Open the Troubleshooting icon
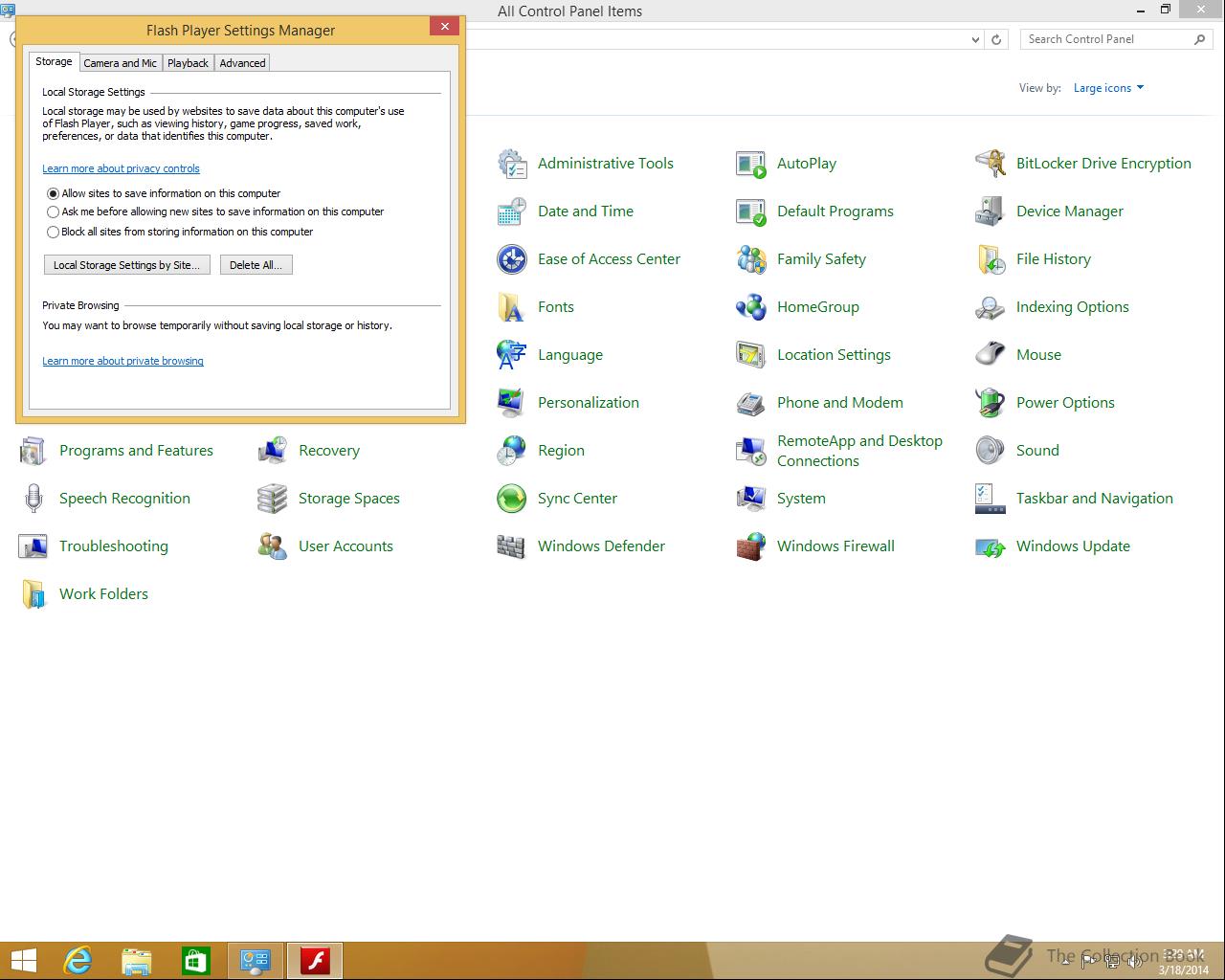The image size is (1225, 980). 33,546
